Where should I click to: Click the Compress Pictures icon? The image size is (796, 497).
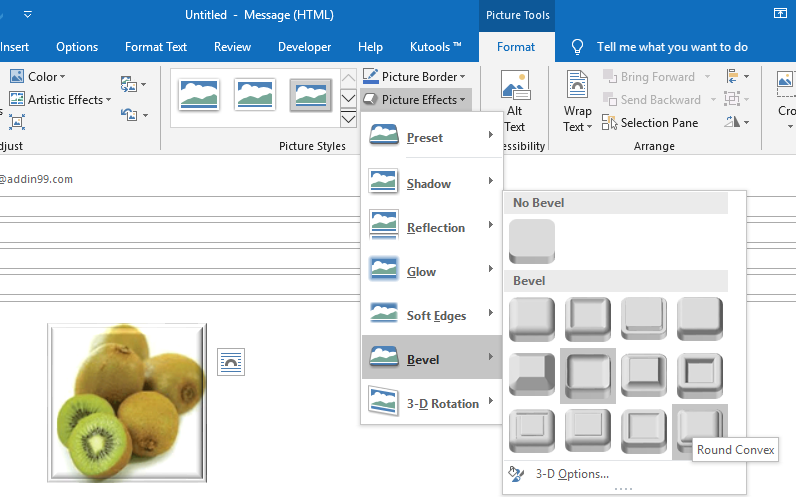tap(16, 122)
